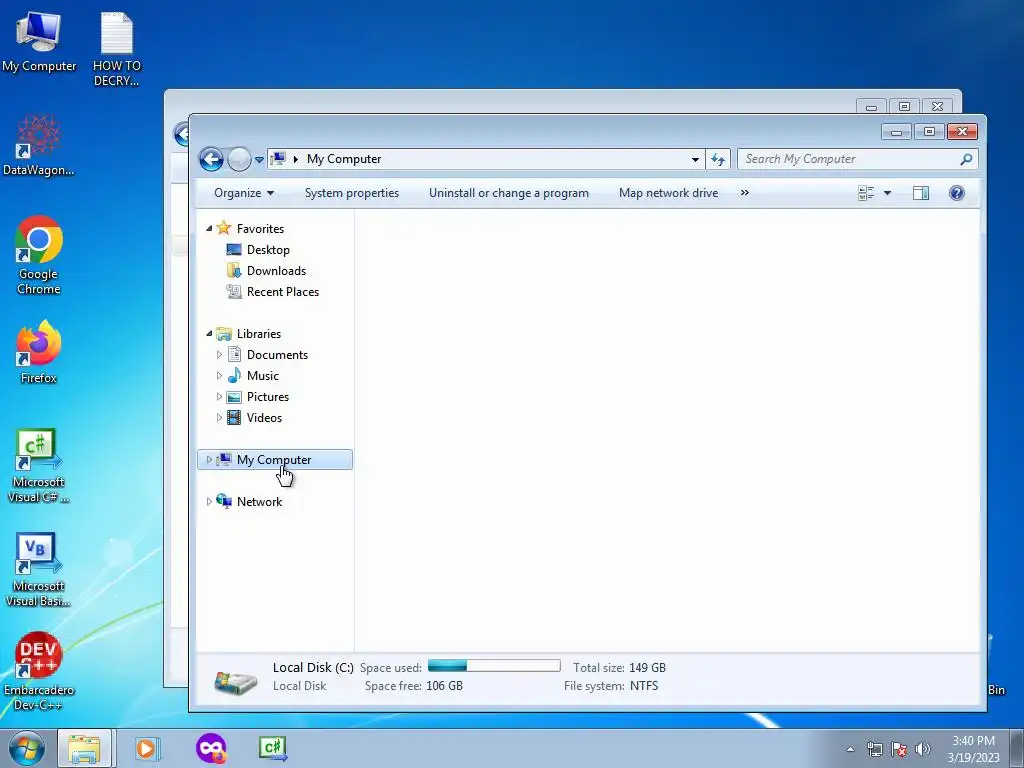Screen dimensions: 1024x768
Task: Expand the Pictures library
Action: pos(219,396)
